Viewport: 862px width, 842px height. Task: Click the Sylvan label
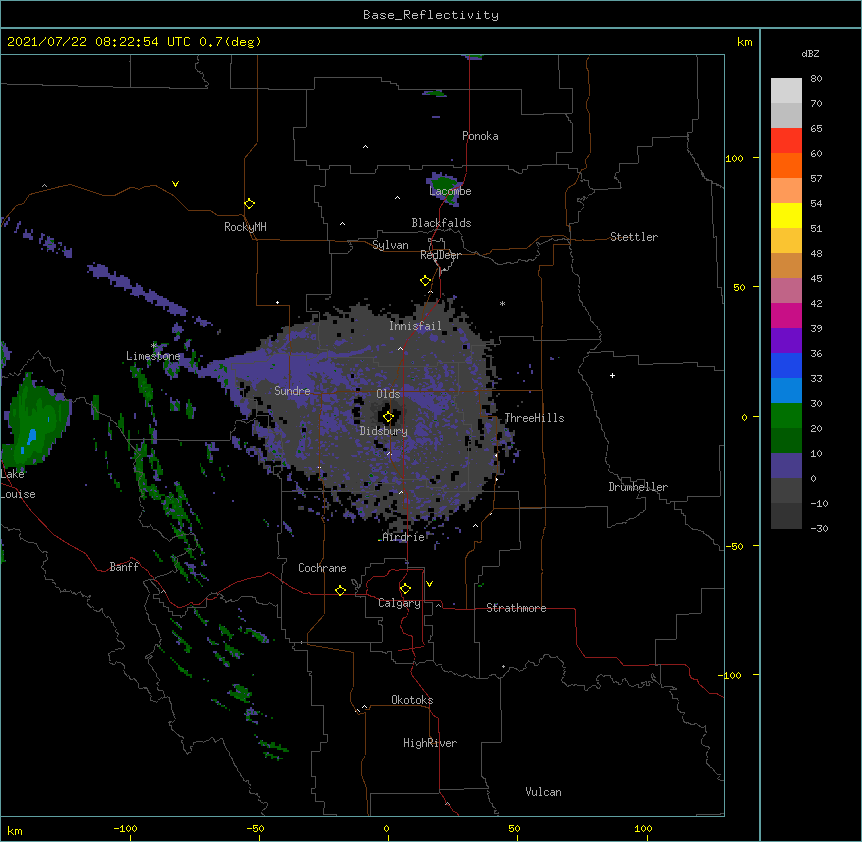[x=390, y=245]
